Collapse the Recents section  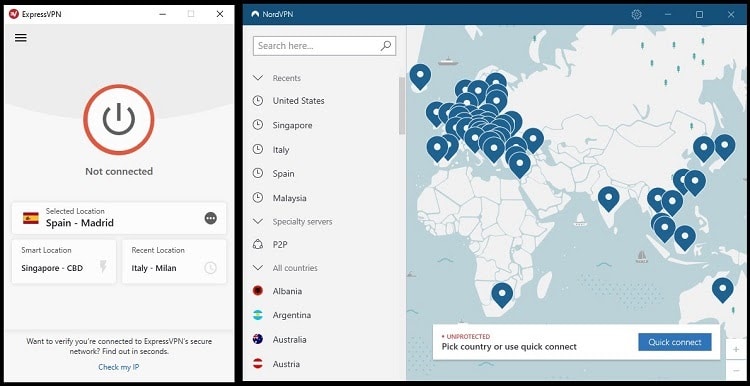258,77
